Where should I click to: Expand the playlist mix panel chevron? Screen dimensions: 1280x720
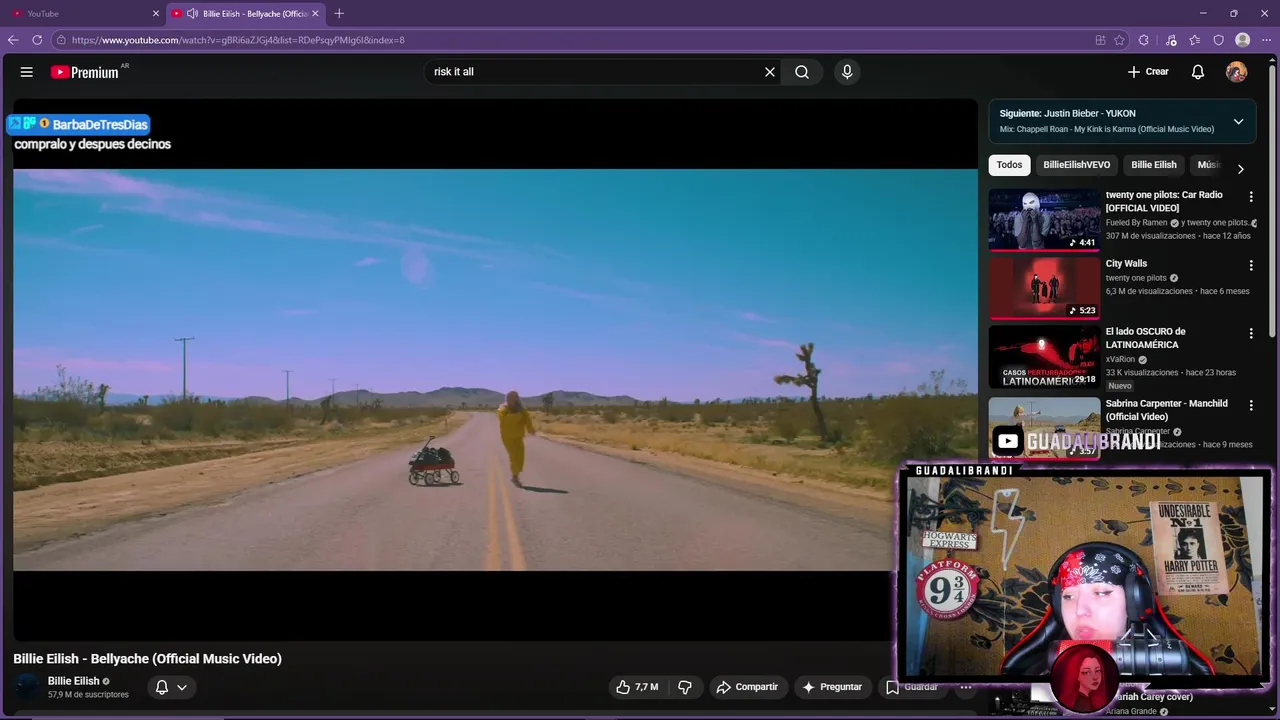coord(1238,121)
